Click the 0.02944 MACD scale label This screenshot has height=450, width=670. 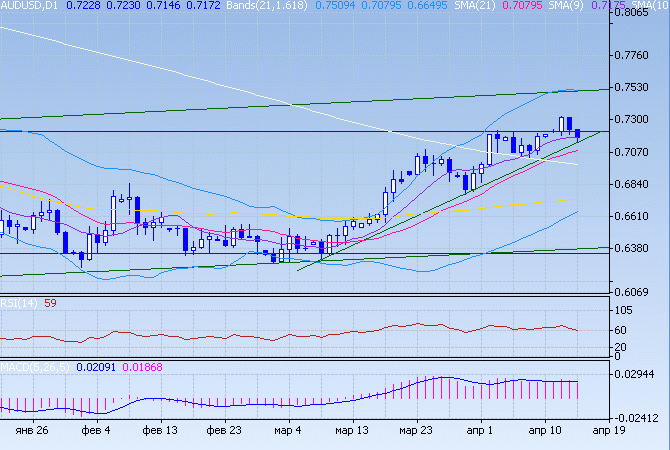[636, 374]
